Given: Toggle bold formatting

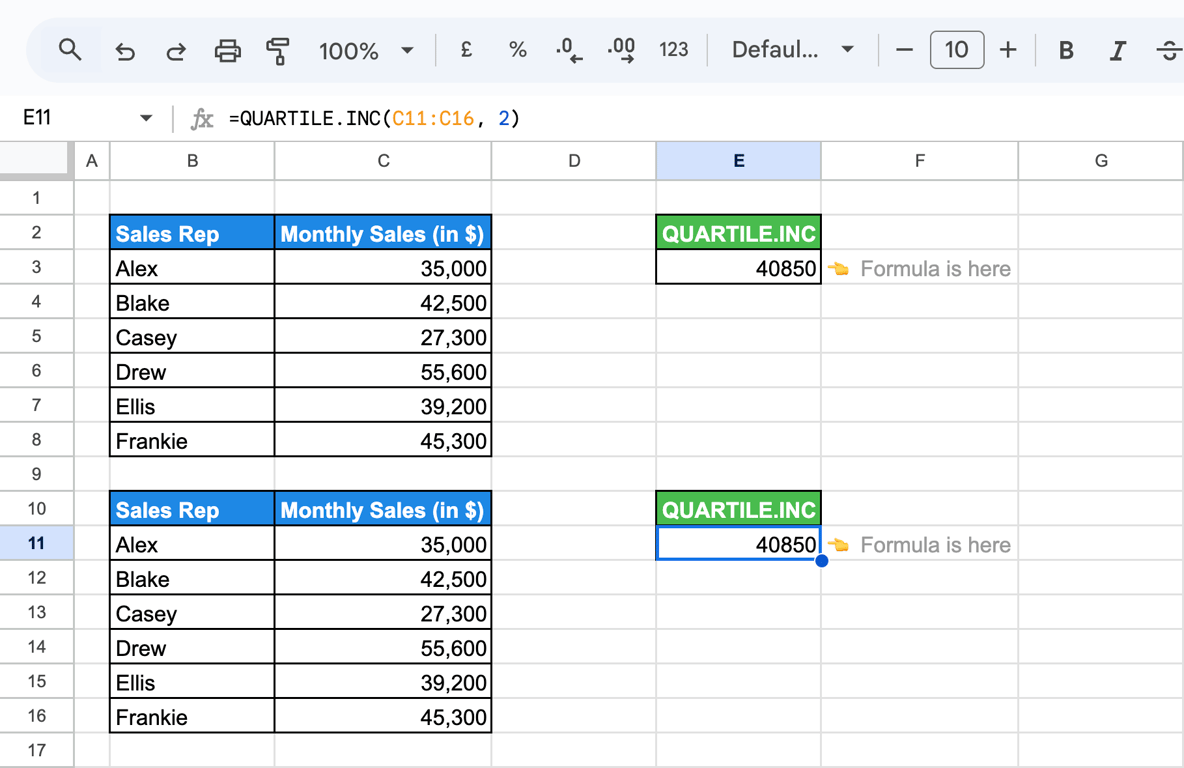Looking at the screenshot, I should pyautogui.click(x=1065, y=51).
